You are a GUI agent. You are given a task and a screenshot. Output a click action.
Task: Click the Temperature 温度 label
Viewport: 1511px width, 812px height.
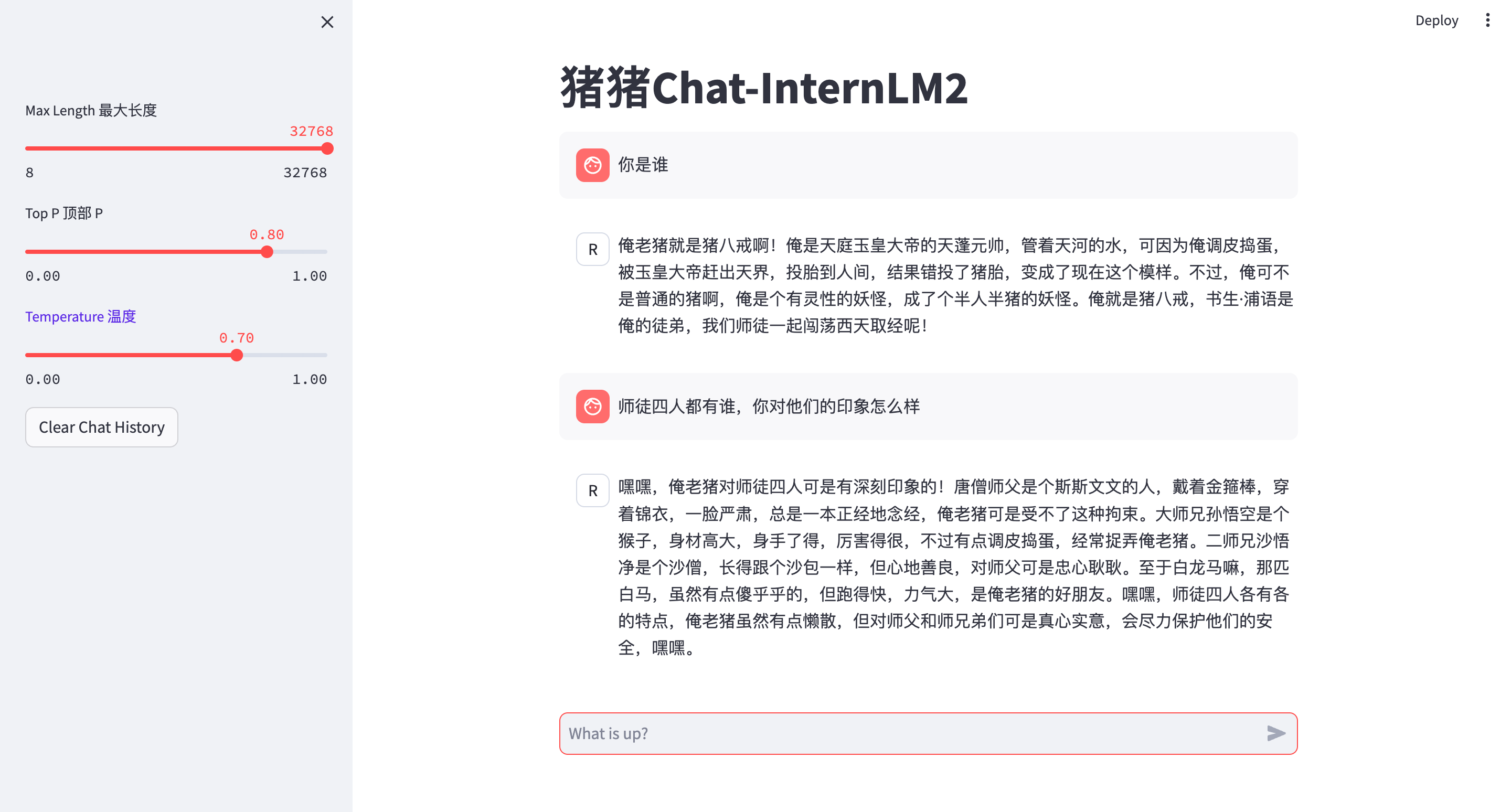(80, 317)
